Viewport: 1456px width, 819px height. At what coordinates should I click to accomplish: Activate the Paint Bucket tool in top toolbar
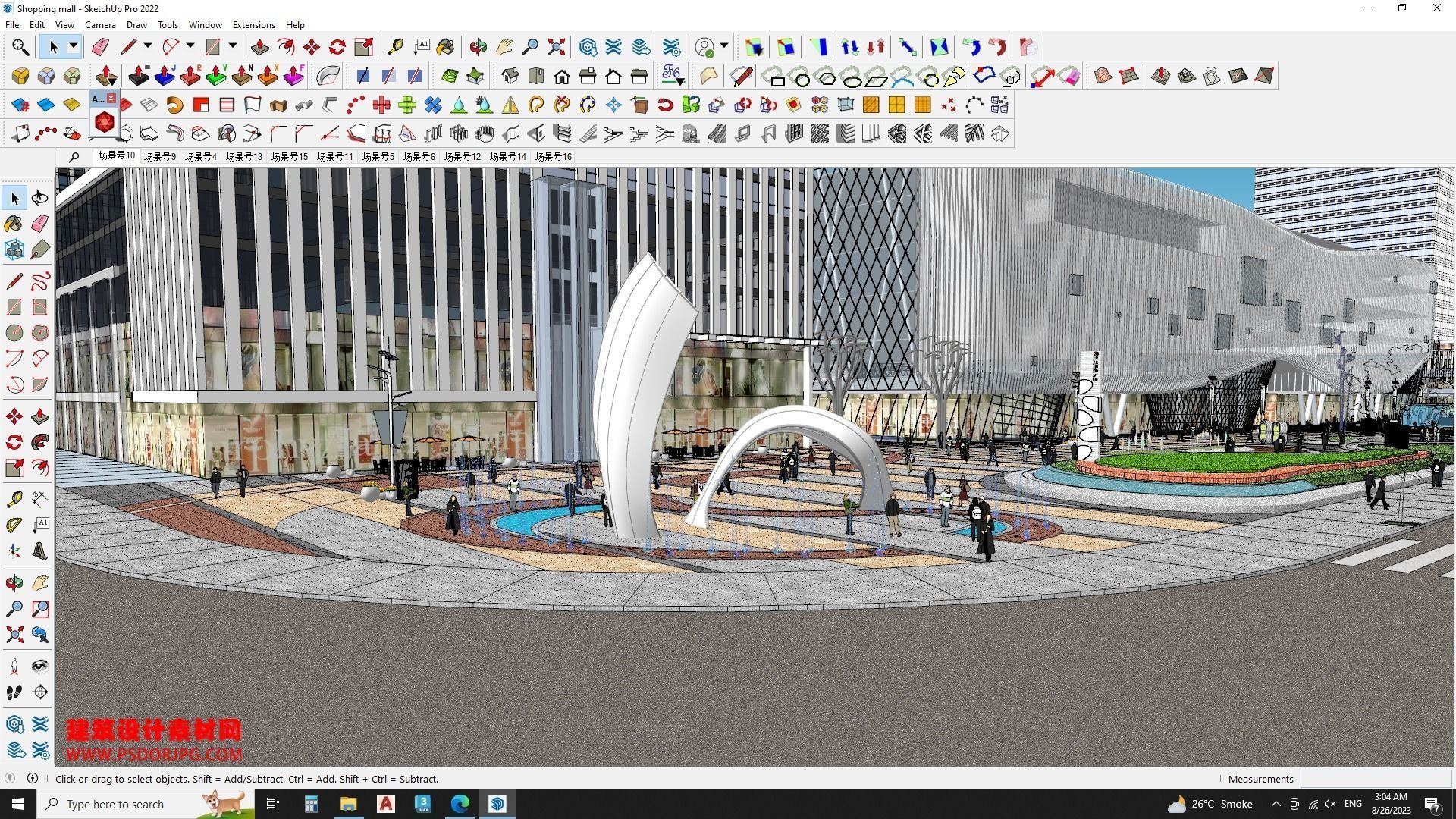[x=445, y=47]
